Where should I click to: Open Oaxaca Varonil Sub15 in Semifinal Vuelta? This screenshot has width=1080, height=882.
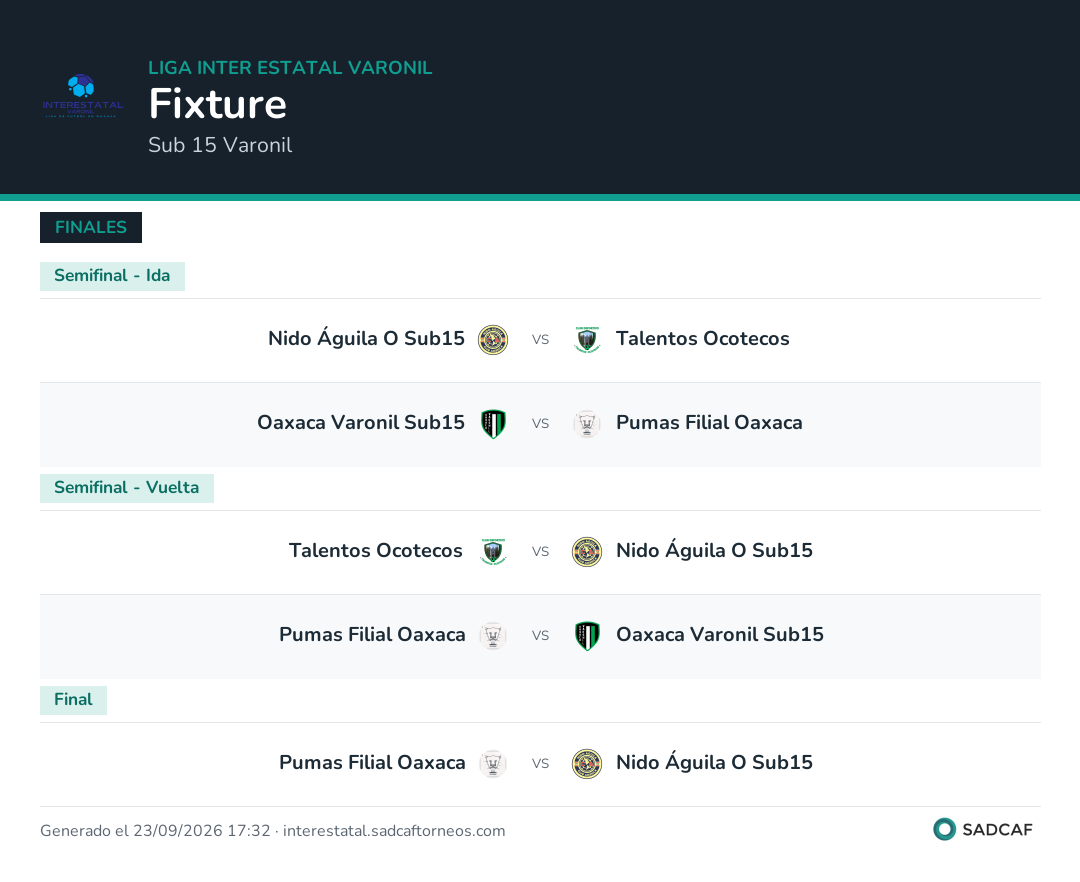pos(720,635)
